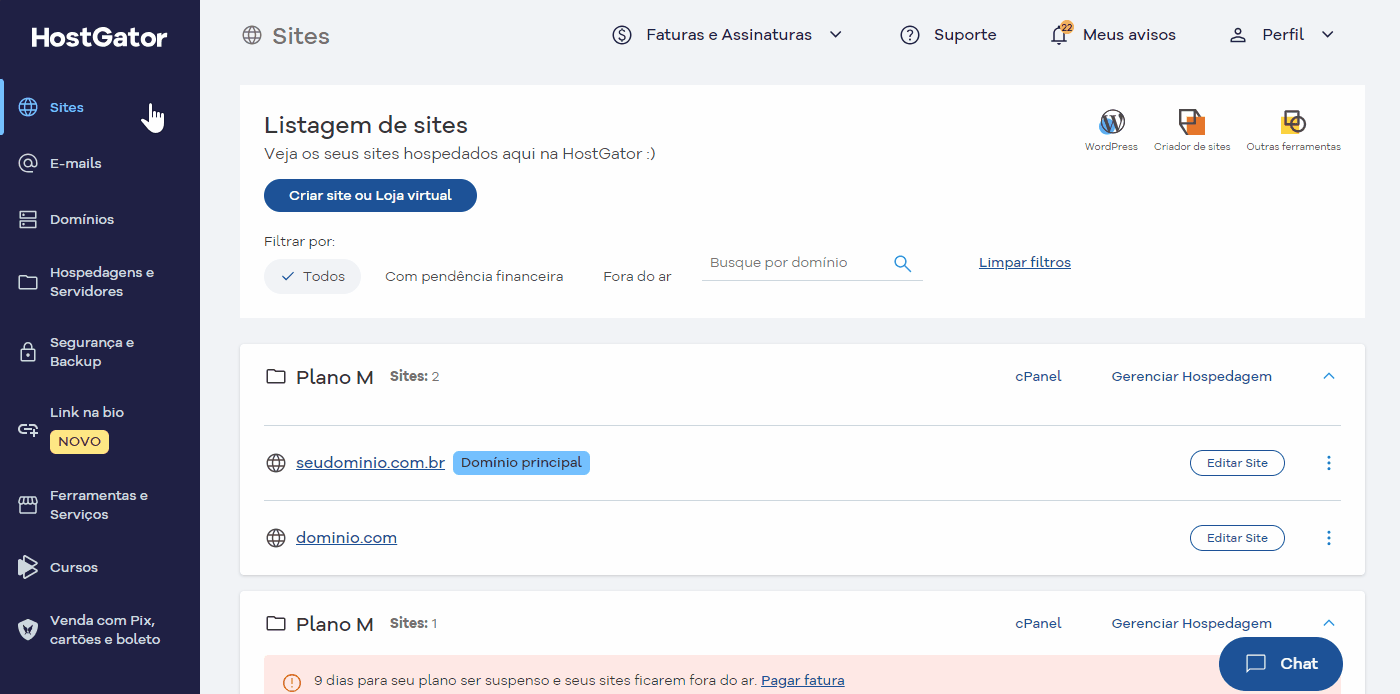The image size is (1400, 694).
Task: Open Meus avisos
Action: click(x=1129, y=35)
